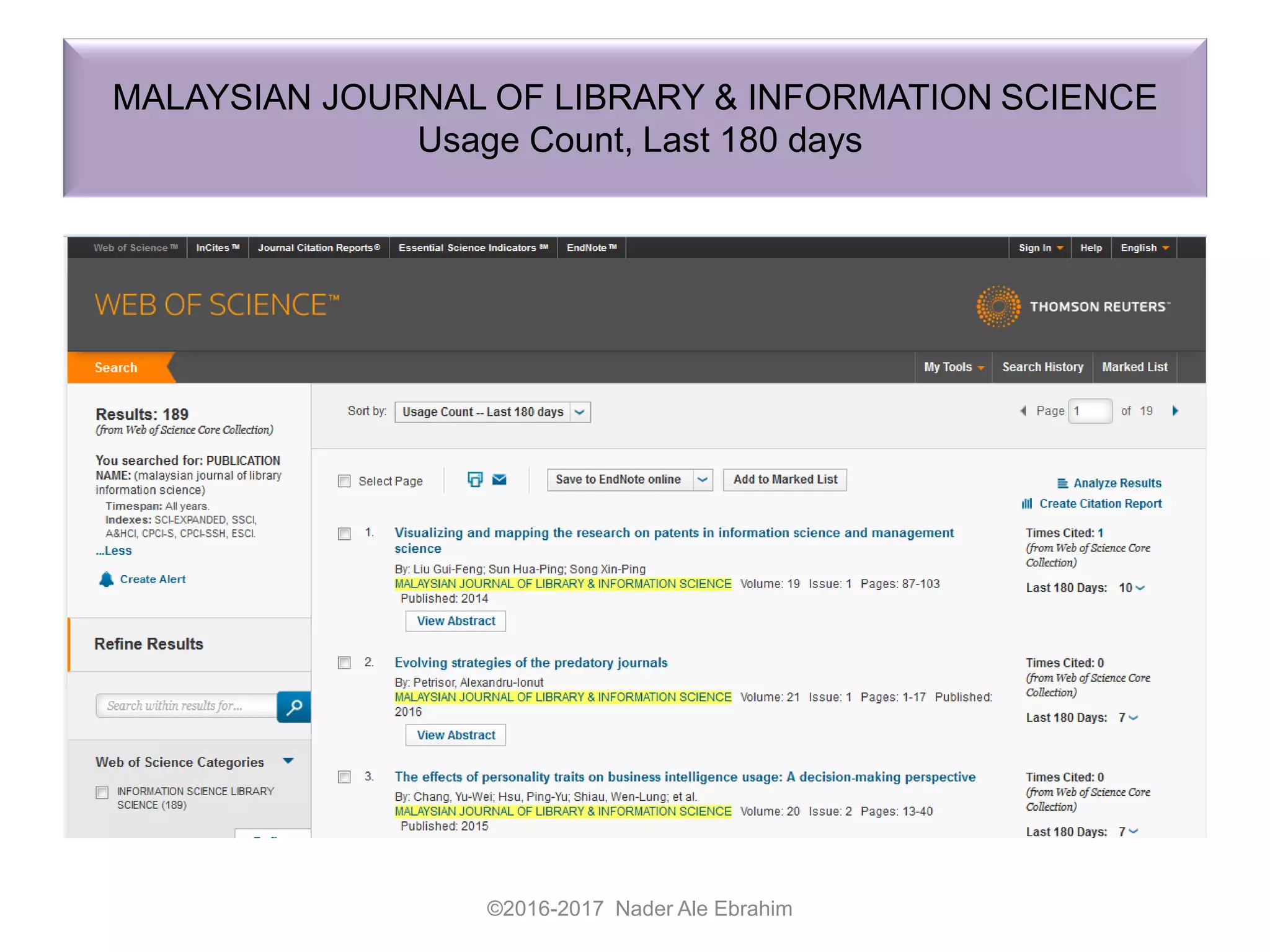
Task: Click Save to EndNote online button
Action: click(620, 480)
